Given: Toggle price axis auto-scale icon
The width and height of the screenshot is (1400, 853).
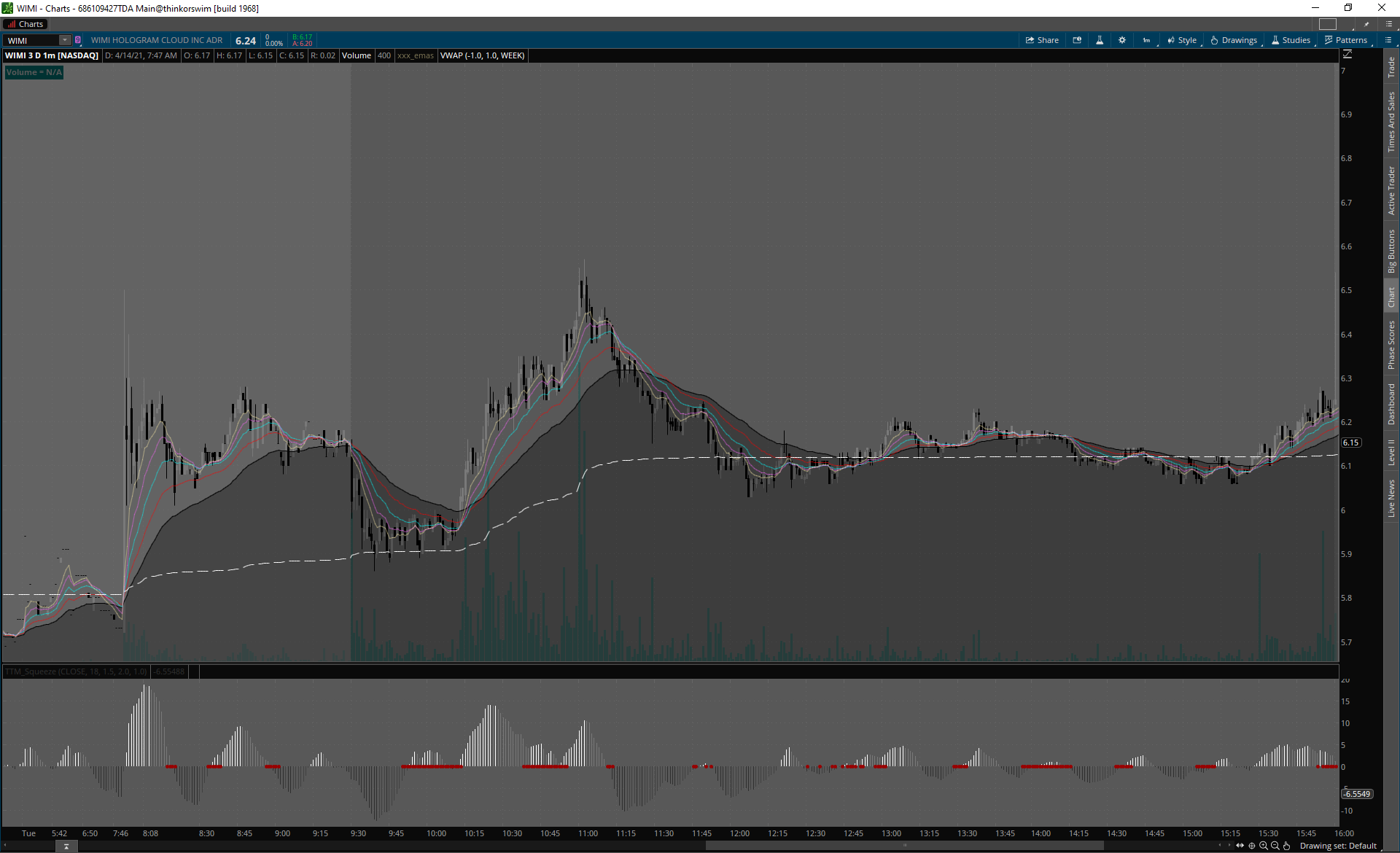Looking at the screenshot, I should [x=1347, y=55].
